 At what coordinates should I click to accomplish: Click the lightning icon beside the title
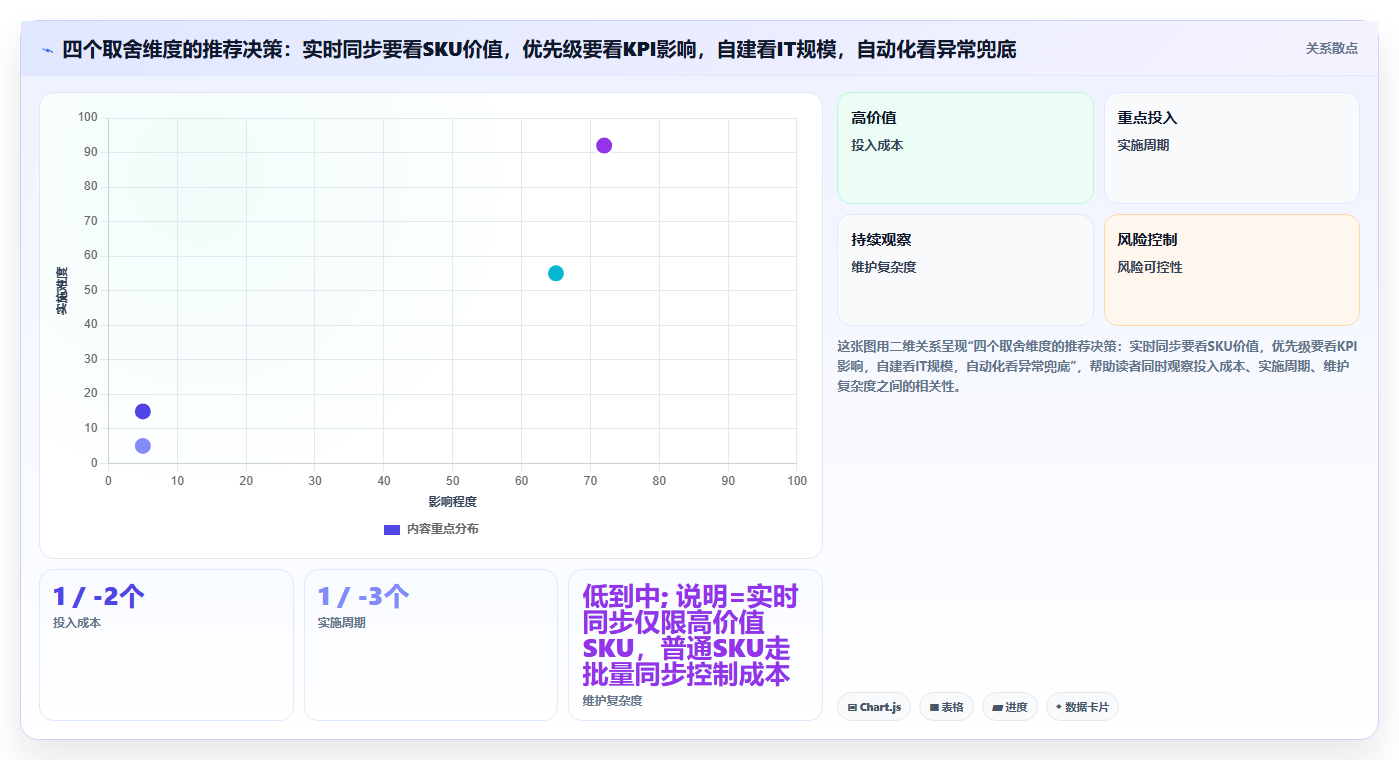point(47,50)
